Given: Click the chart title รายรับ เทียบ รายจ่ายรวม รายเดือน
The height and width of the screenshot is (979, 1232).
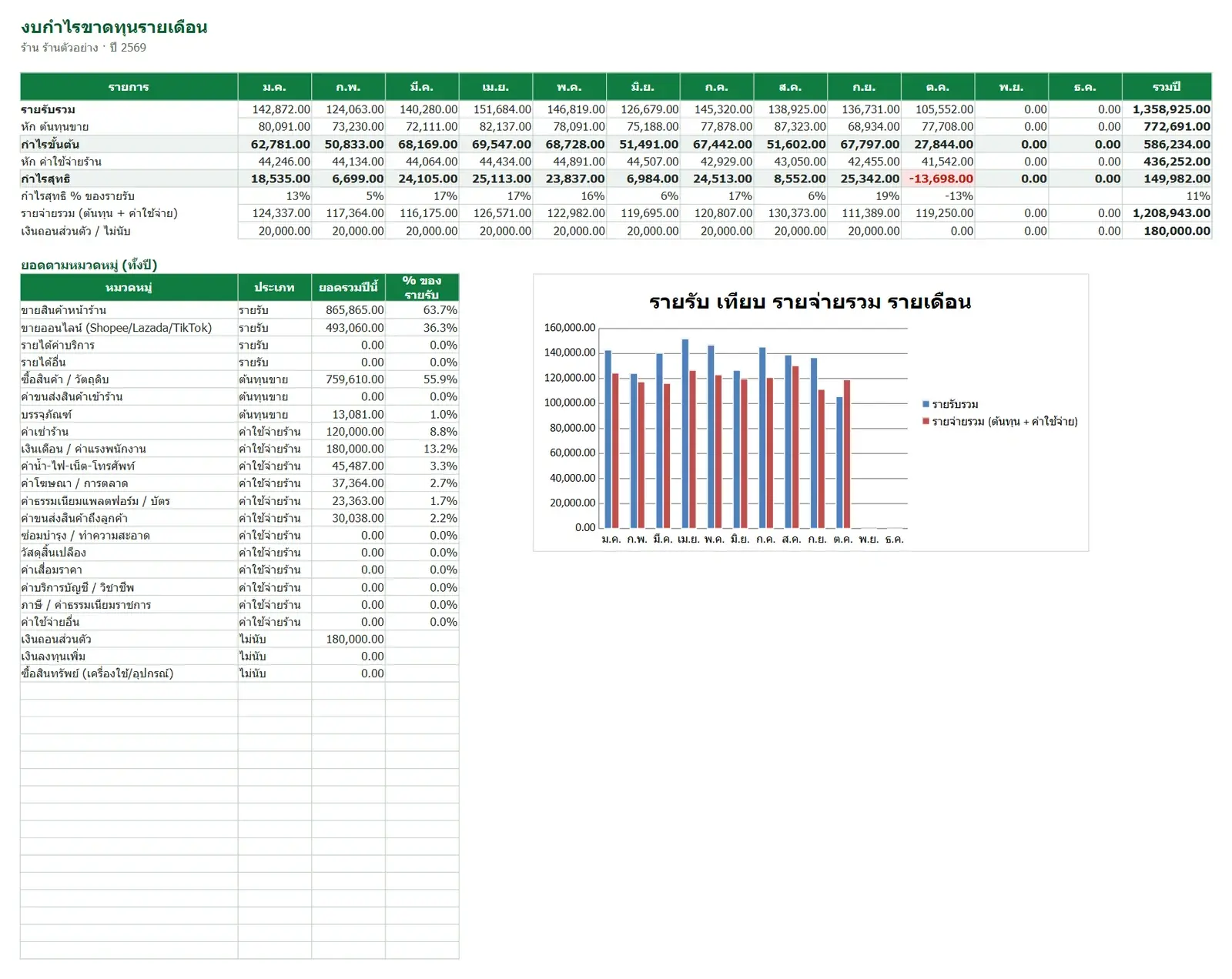Looking at the screenshot, I should (810, 302).
